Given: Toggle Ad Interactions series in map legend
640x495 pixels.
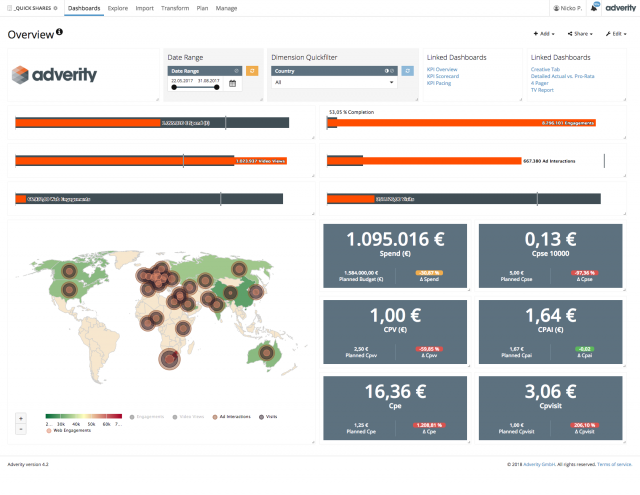Looking at the screenshot, I should click(x=232, y=415).
